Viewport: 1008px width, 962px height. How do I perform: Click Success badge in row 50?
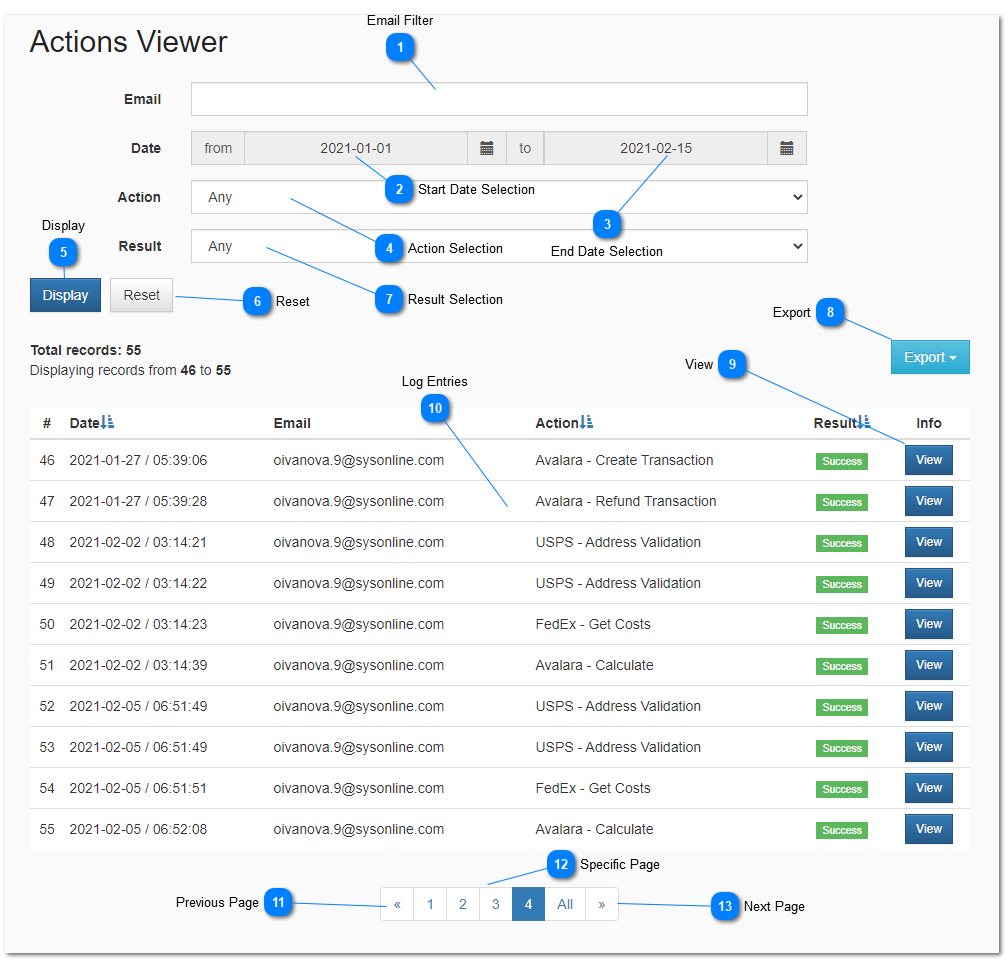click(x=842, y=626)
